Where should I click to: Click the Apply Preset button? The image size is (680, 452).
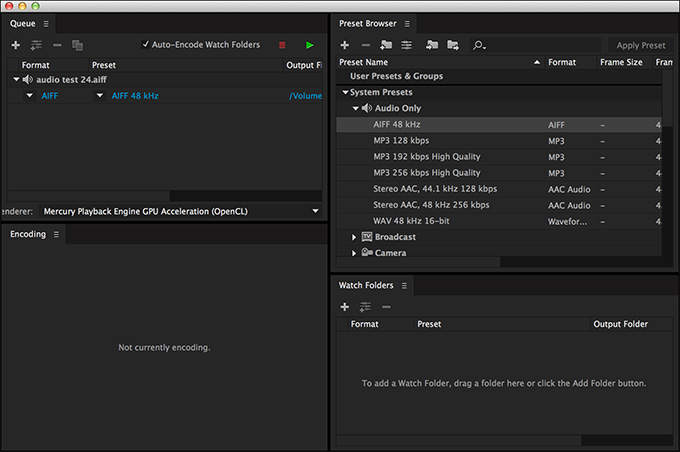point(641,46)
